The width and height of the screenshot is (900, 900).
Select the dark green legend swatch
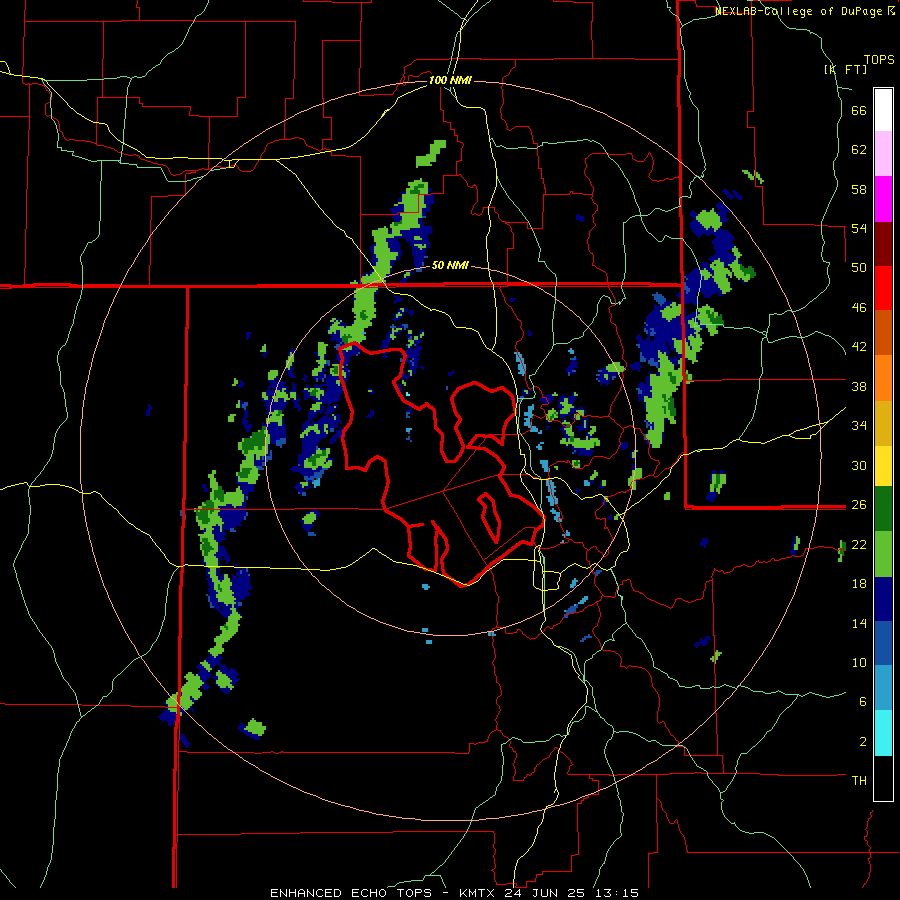(x=883, y=509)
